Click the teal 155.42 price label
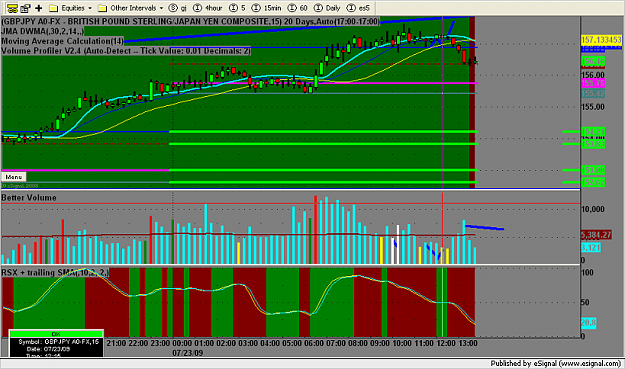Image resolution: width=625 pixels, height=369 pixels. pyautogui.click(x=593, y=94)
